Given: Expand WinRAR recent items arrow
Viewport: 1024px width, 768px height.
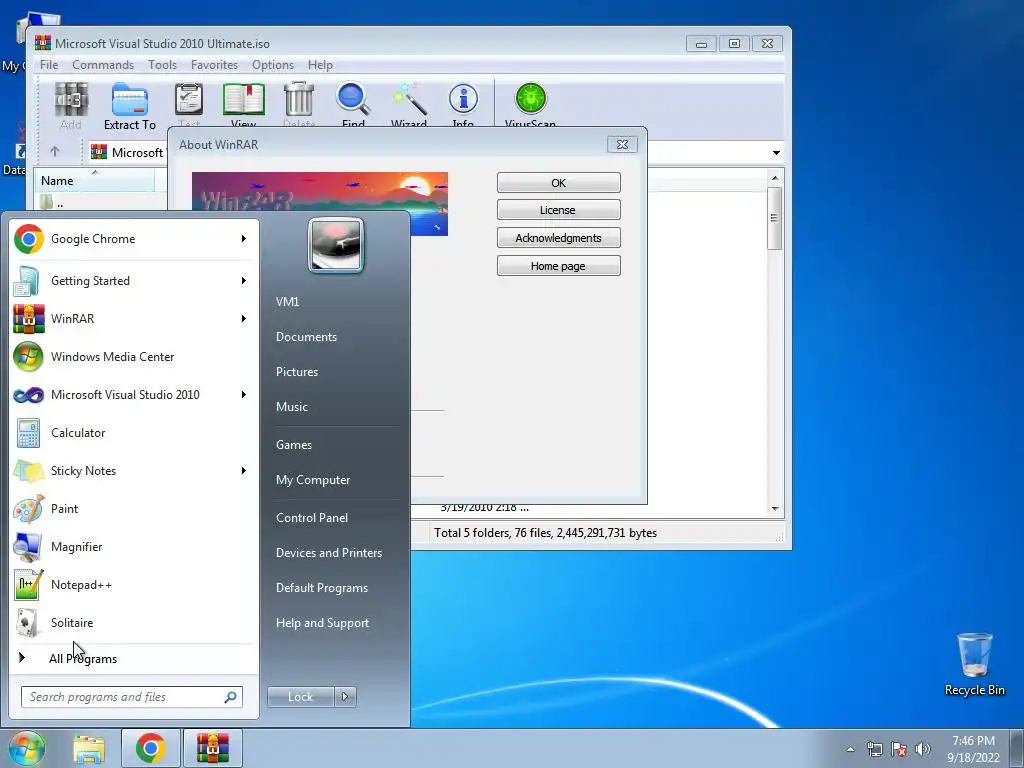Looking at the screenshot, I should [x=244, y=319].
